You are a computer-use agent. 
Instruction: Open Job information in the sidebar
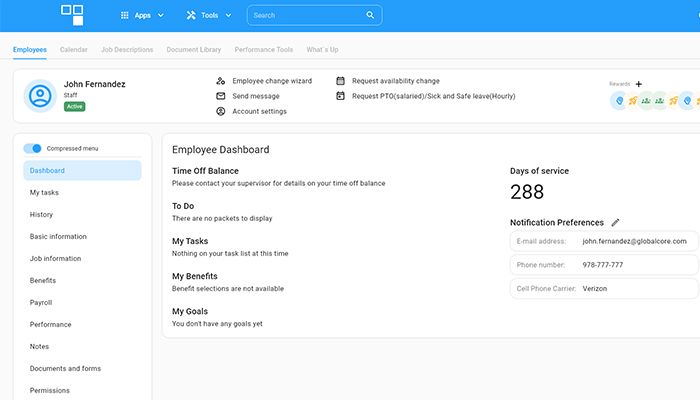[55, 258]
